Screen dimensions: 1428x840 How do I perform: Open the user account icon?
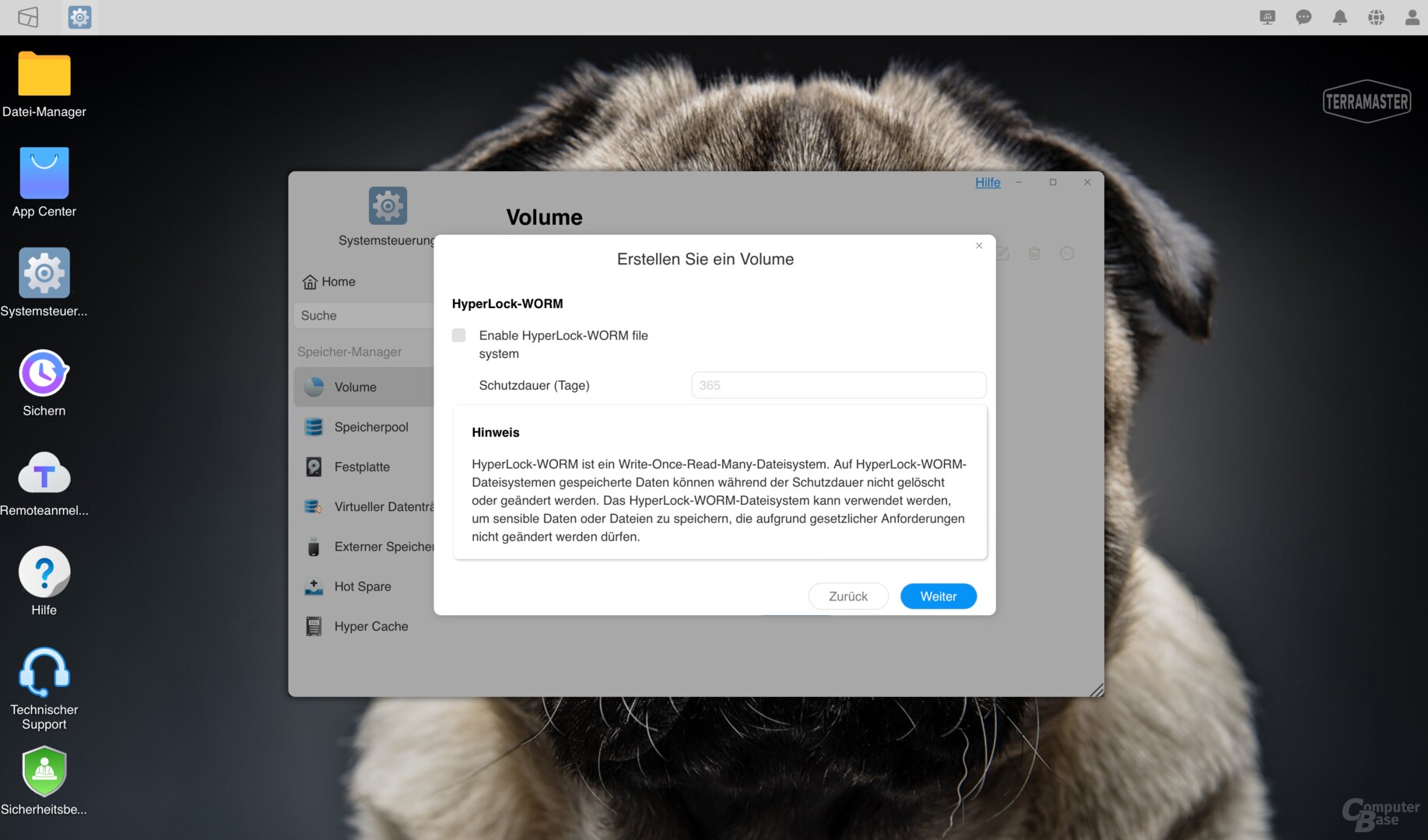pyautogui.click(x=1412, y=17)
